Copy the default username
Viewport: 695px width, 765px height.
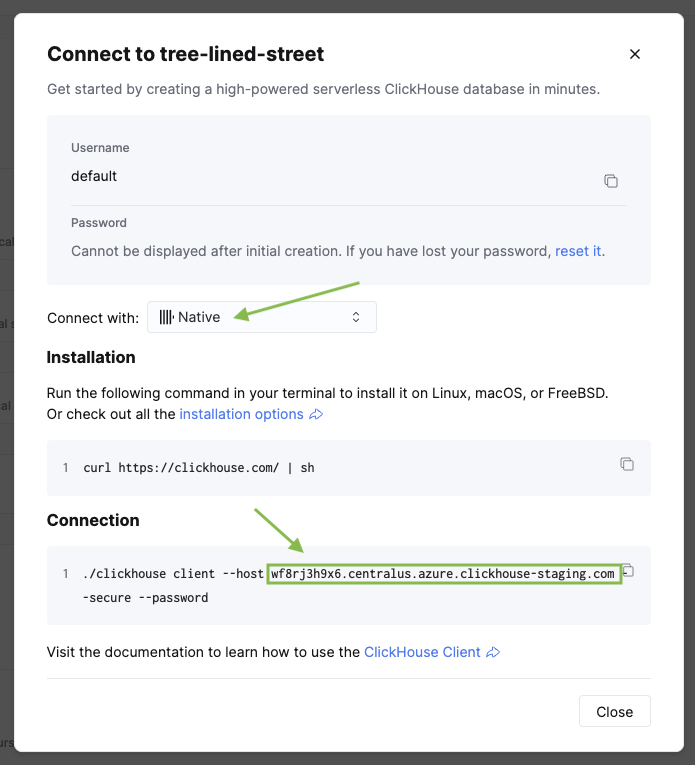pos(611,181)
